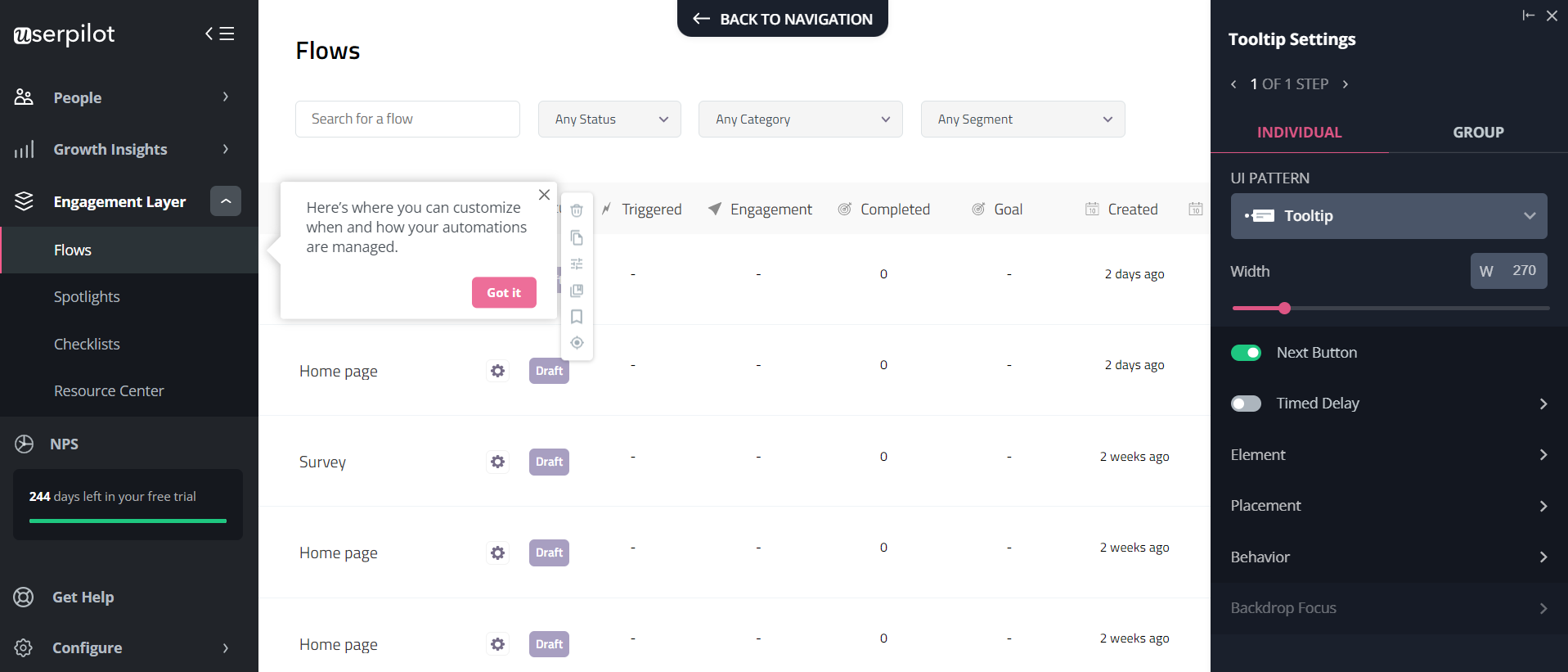This screenshot has width=1568, height=672.
Task: Open the gear settings for the Survey flow
Action: pos(497,462)
